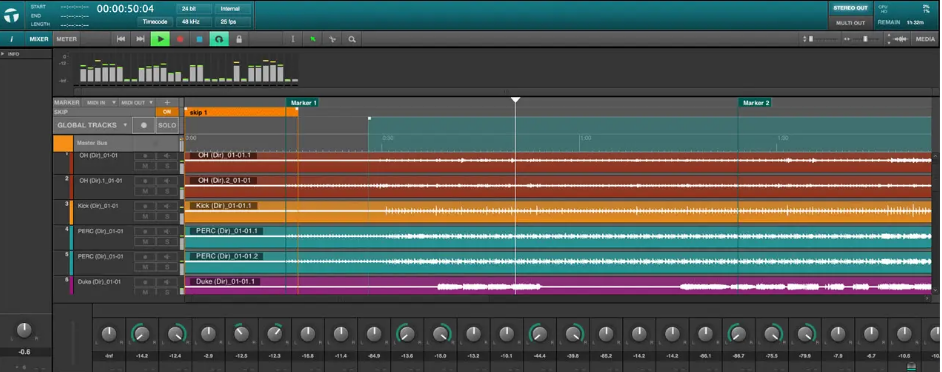The width and height of the screenshot is (942, 372).
Task: Solo the OH (Dir)_01-01 track 1
Action: 166,166
